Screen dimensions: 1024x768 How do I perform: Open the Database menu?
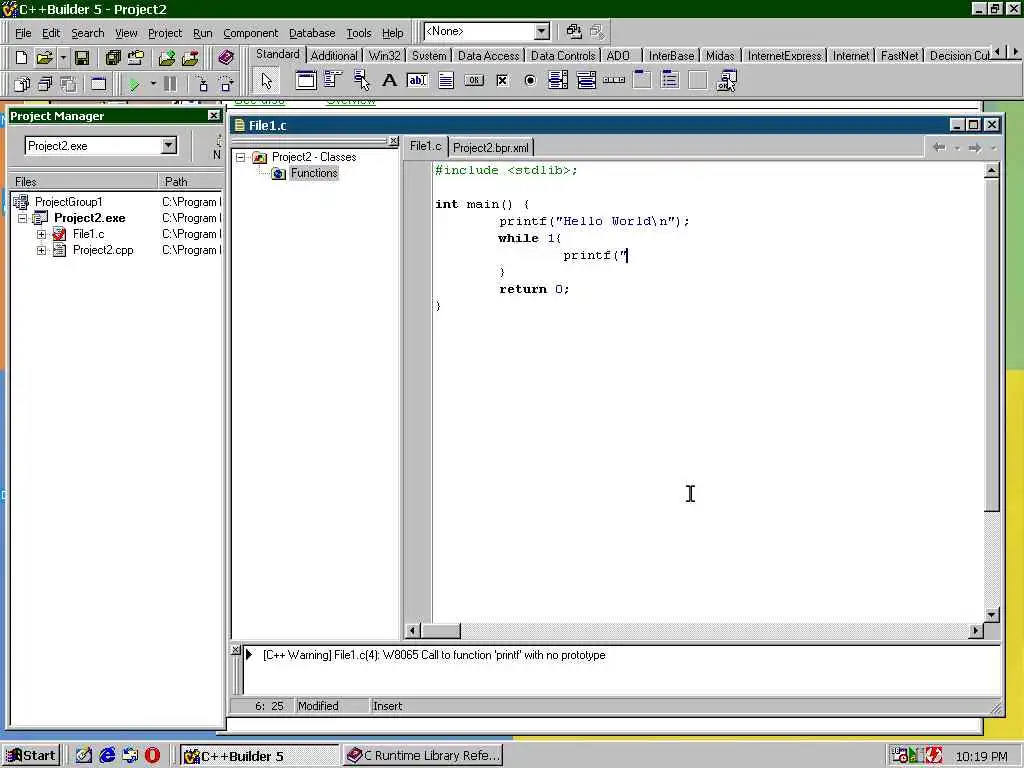coord(312,33)
